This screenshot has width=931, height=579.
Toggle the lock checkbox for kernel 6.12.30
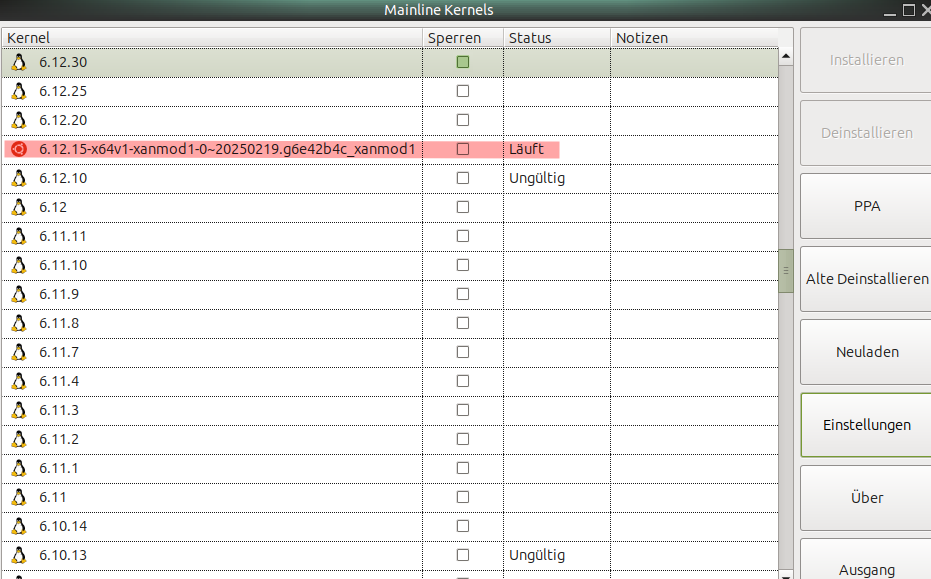point(463,62)
